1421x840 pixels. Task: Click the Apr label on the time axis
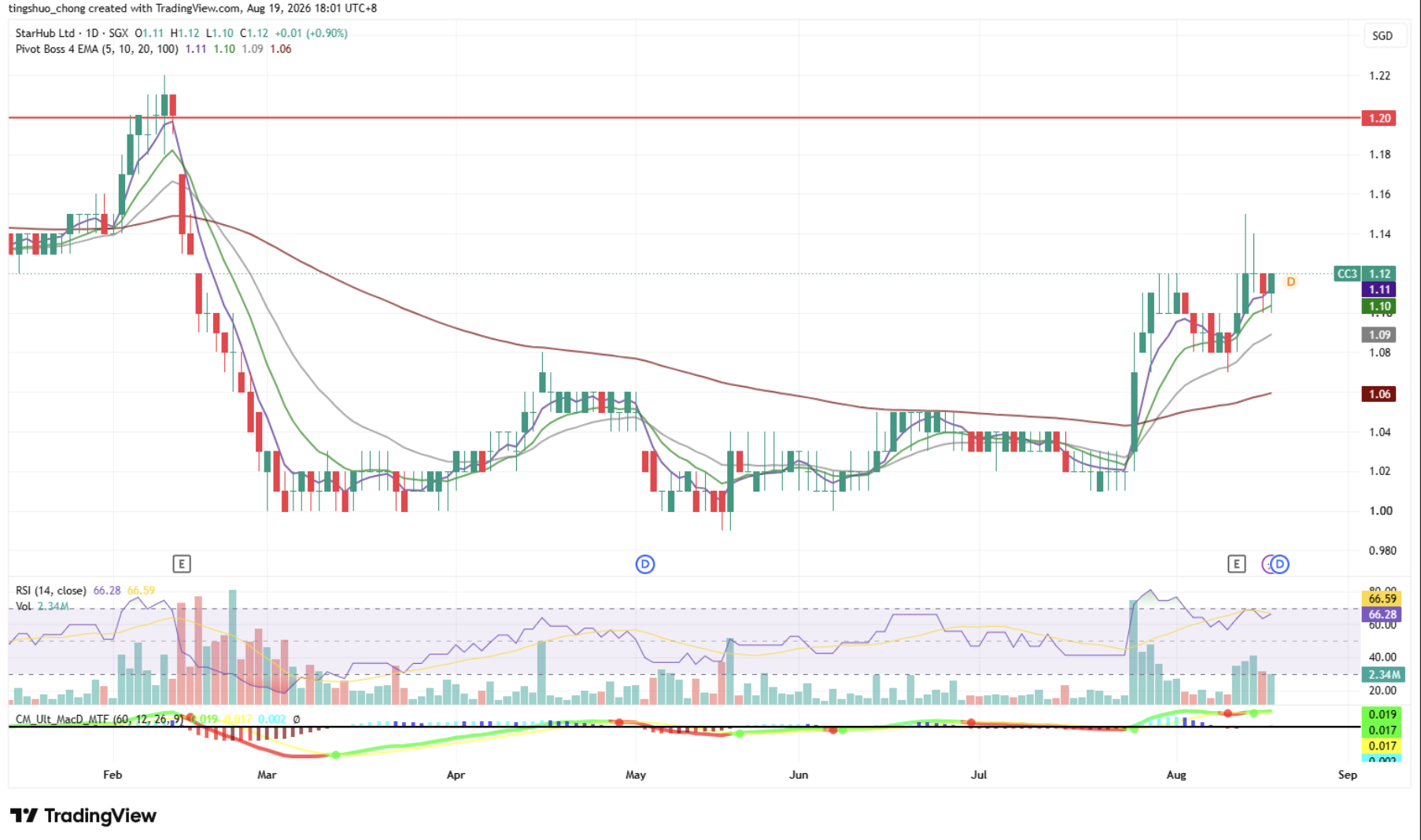point(456,775)
